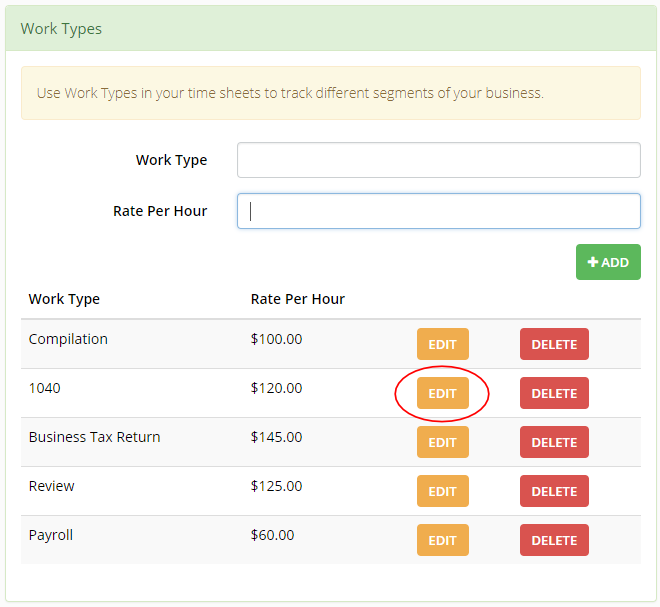Delete the Compilation work type
Image resolution: width=660 pixels, height=607 pixels.
[554, 344]
